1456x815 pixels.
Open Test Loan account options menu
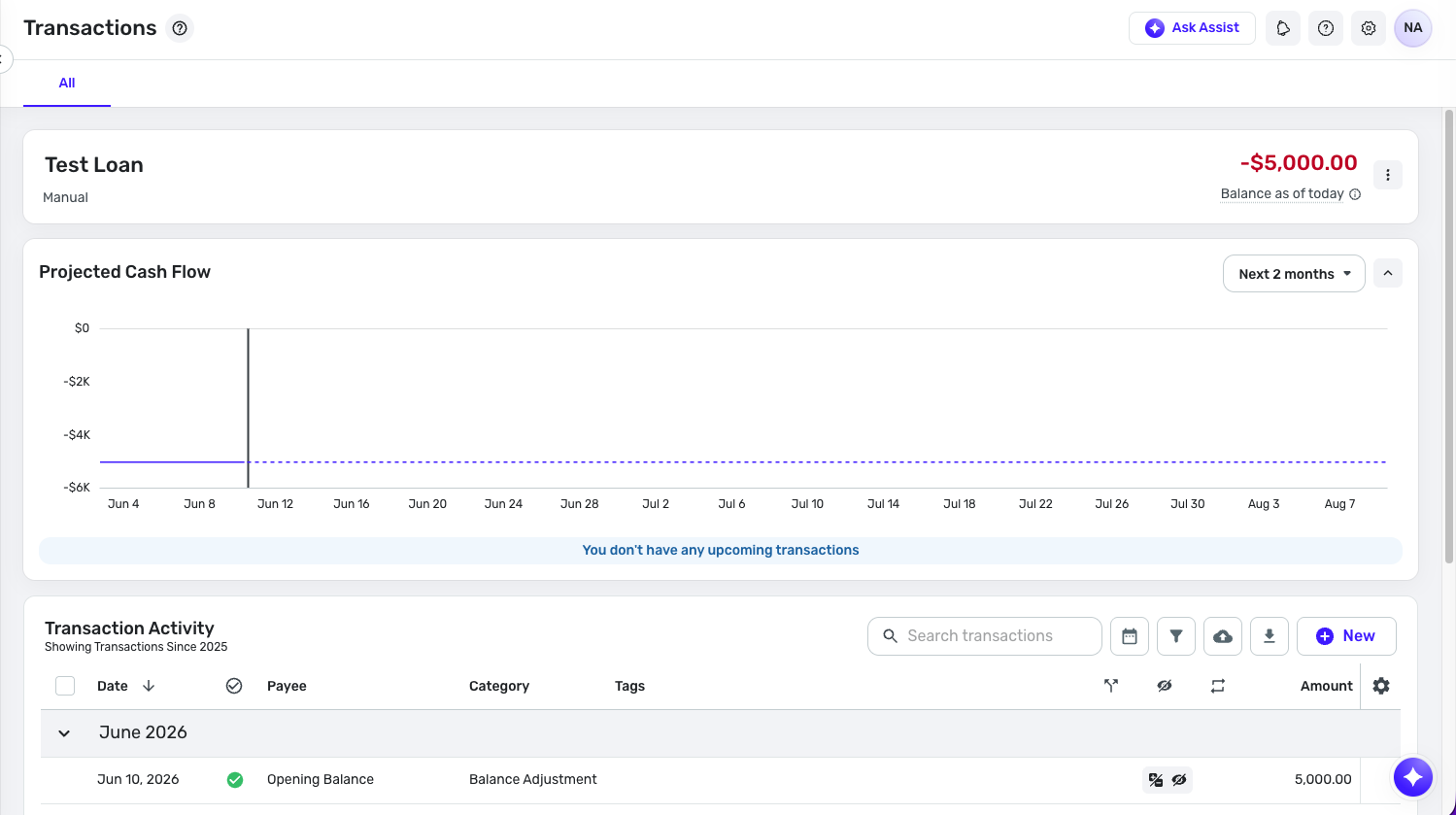point(1388,176)
